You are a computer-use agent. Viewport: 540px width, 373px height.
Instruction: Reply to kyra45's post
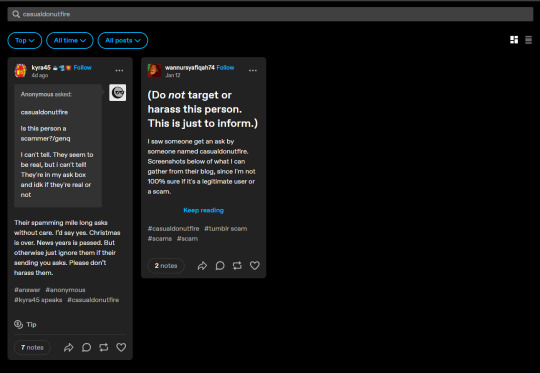click(x=86, y=348)
